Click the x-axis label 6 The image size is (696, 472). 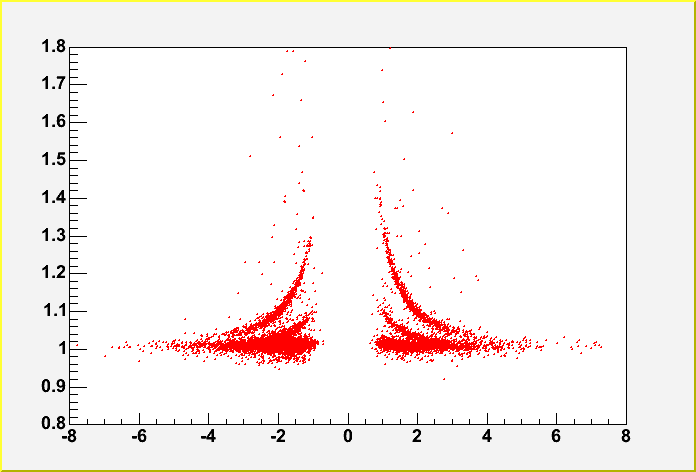pos(557,436)
